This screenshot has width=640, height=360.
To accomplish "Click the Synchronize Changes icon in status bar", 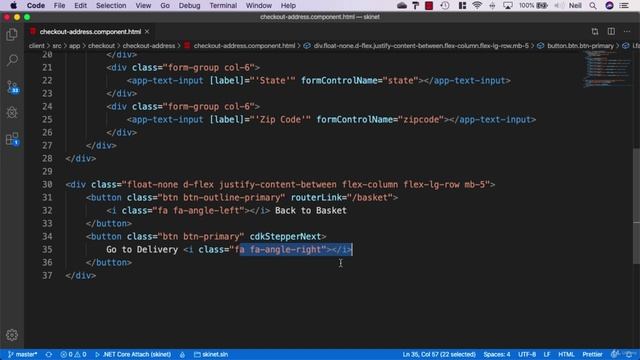I will tap(49, 354).
